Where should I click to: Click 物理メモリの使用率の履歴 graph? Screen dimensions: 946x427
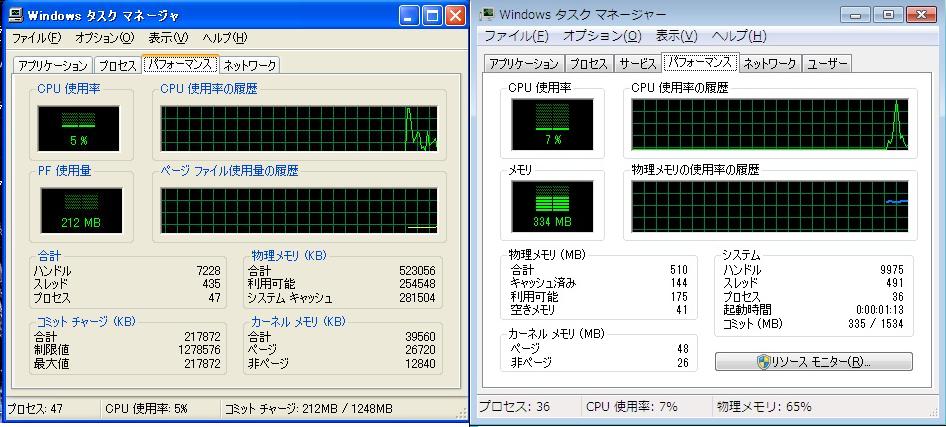click(770, 206)
